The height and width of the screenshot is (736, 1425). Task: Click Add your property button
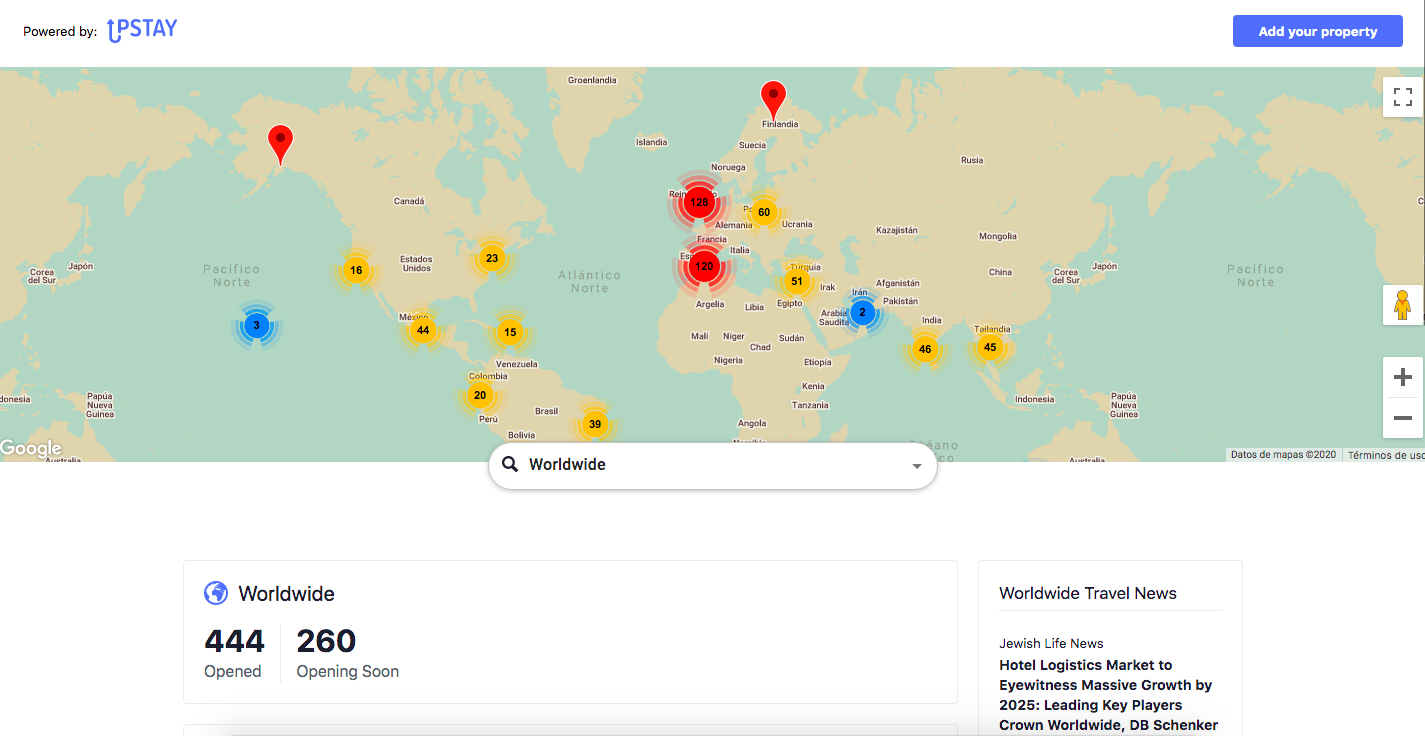coord(1317,31)
